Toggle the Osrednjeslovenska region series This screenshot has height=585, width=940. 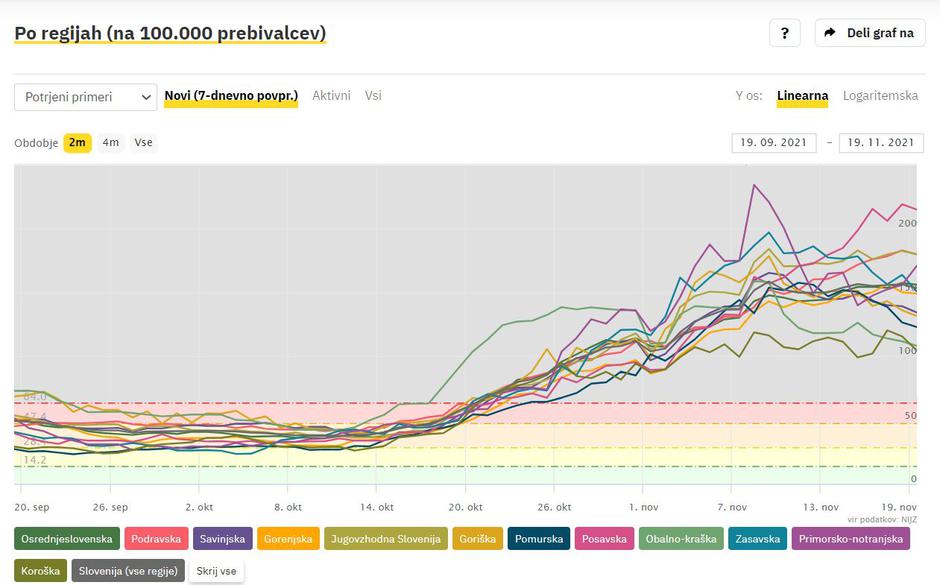pyautogui.click(x=67, y=539)
